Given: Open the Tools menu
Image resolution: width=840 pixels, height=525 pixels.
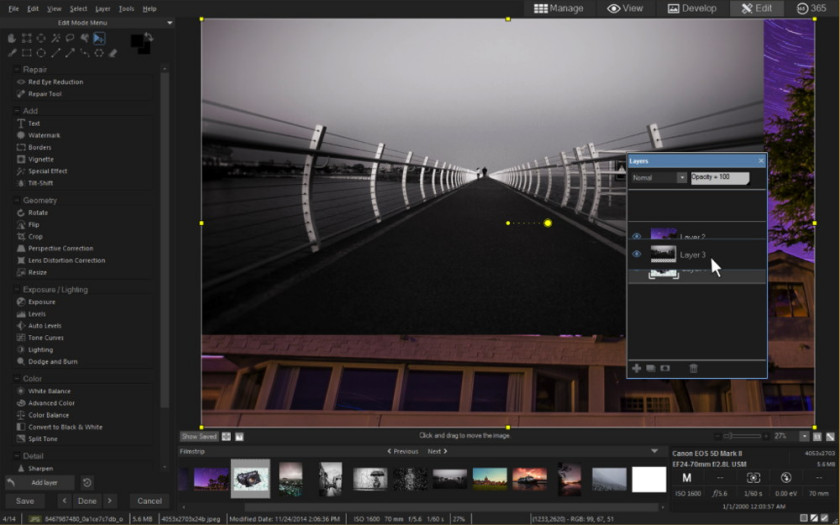Looking at the screenshot, I should [x=126, y=9].
